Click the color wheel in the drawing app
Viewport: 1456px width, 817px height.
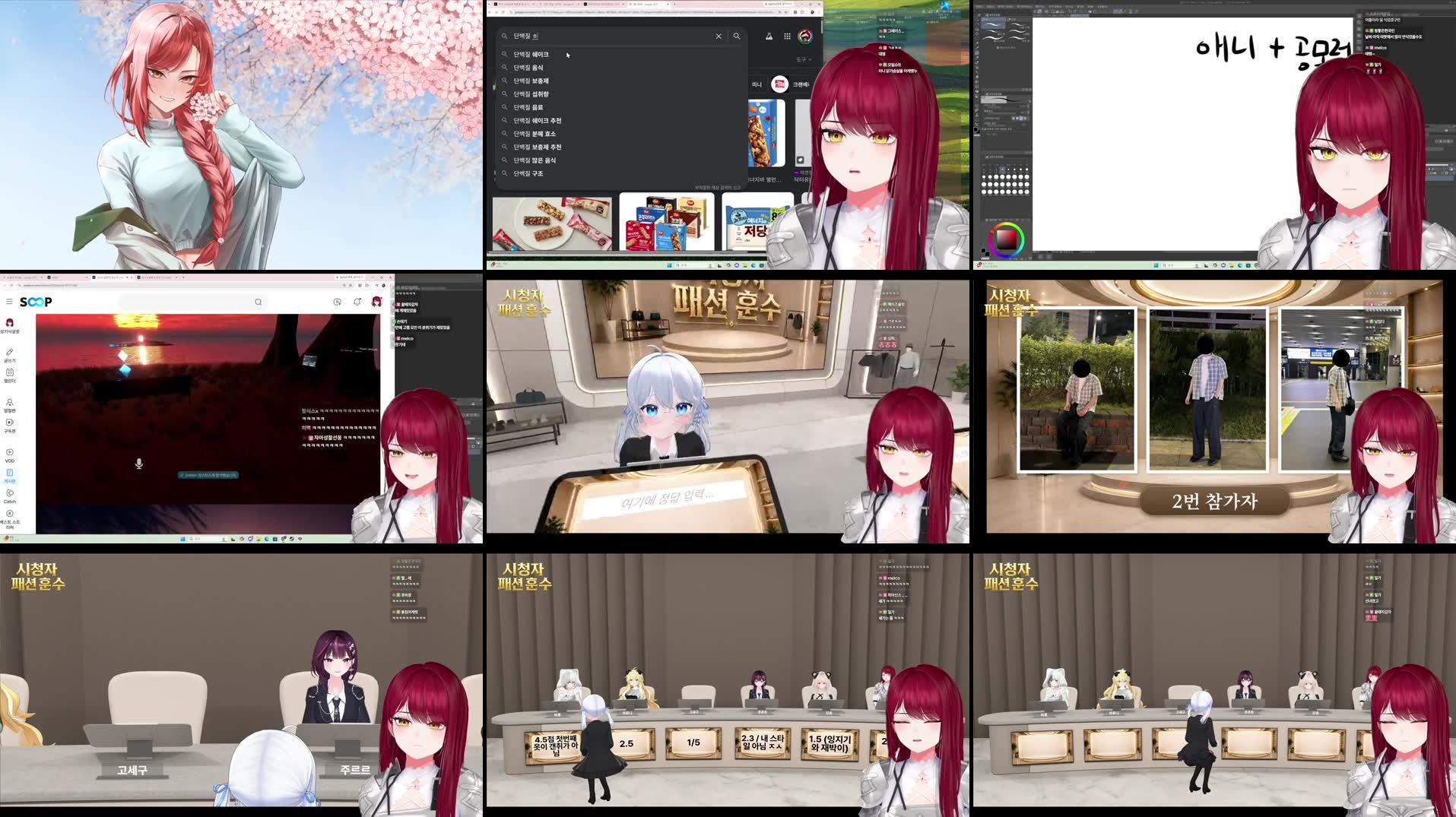coord(1006,240)
